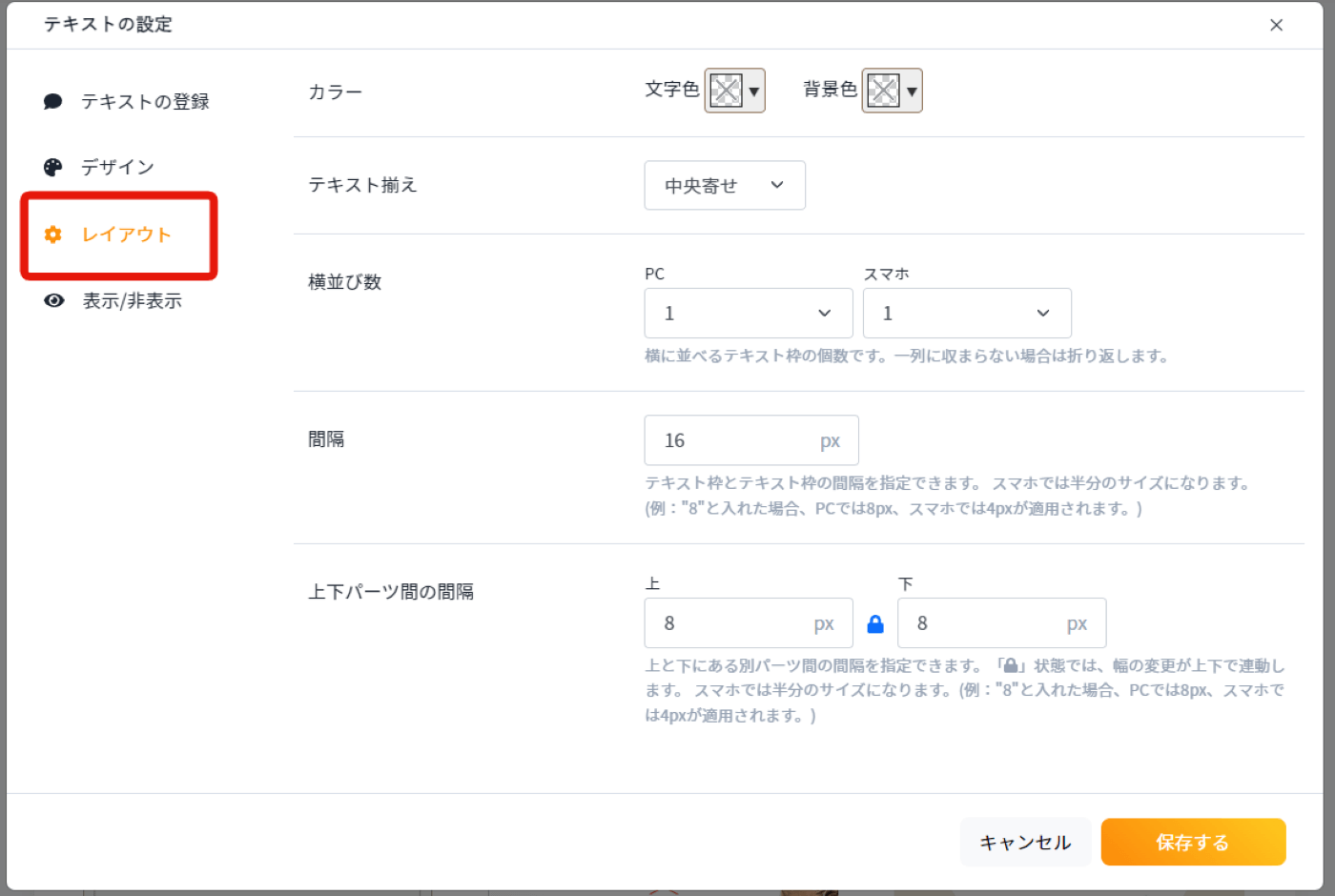This screenshot has height=896, width=1335.
Task: Click the speech bubble icon beside テキストの登録
Action: click(x=53, y=102)
